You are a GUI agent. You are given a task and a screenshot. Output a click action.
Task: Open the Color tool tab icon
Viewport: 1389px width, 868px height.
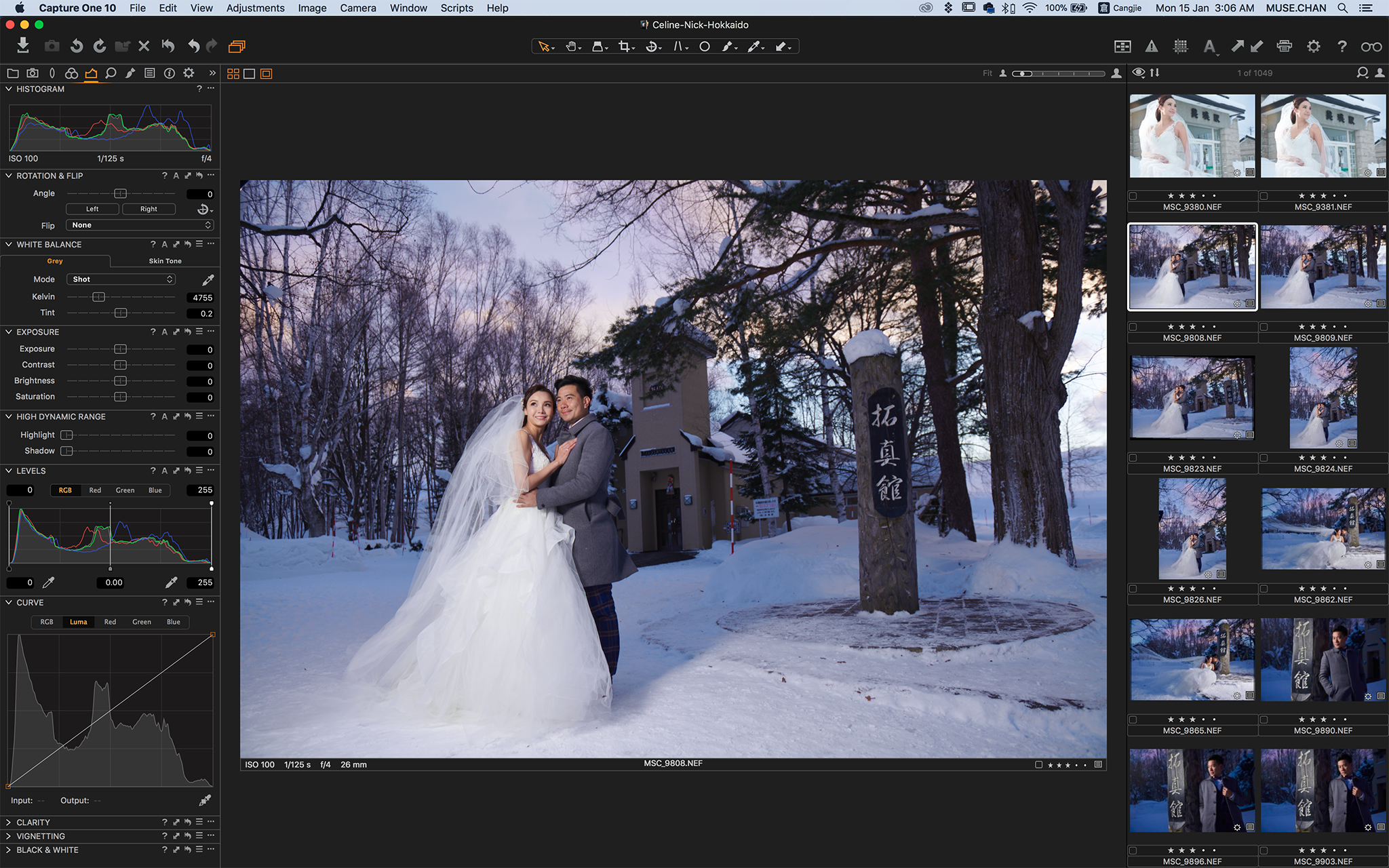click(71, 73)
